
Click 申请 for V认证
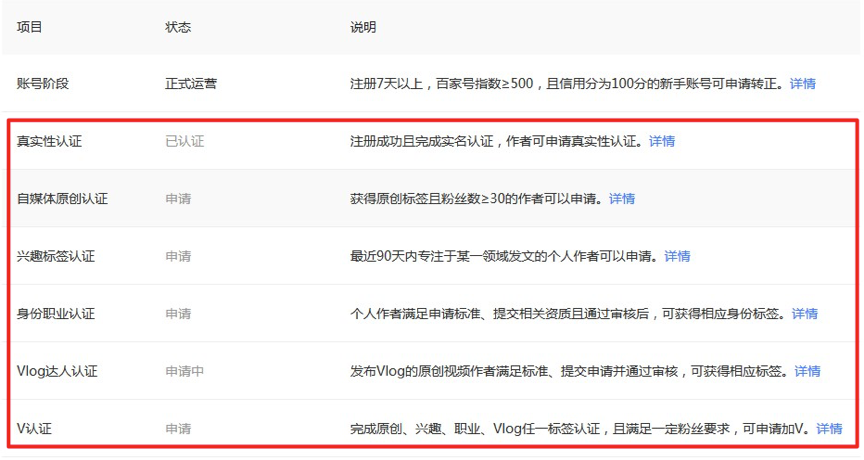pyautogui.click(x=178, y=429)
